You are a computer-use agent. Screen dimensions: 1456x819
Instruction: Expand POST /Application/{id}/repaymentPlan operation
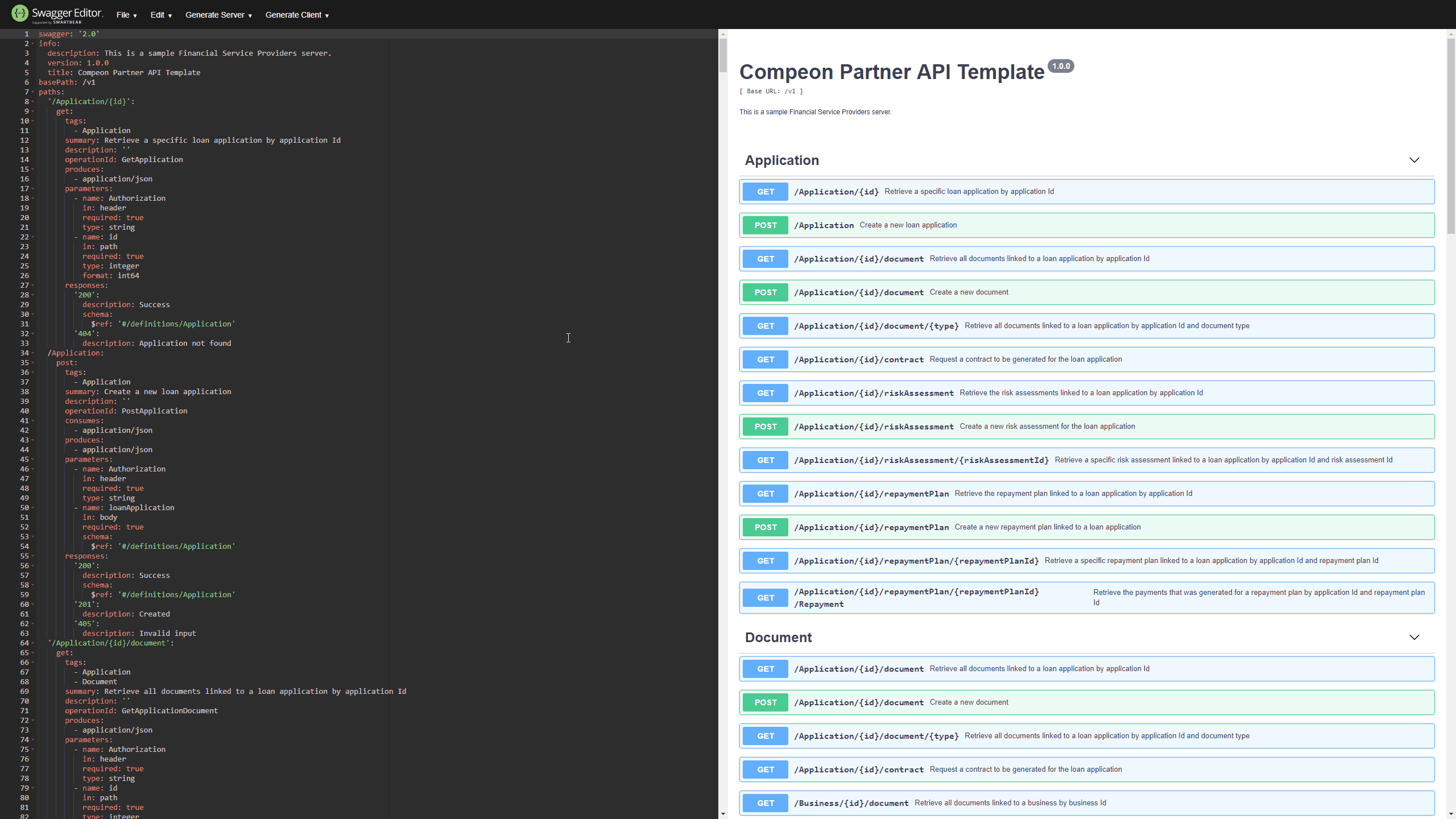point(1087,527)
